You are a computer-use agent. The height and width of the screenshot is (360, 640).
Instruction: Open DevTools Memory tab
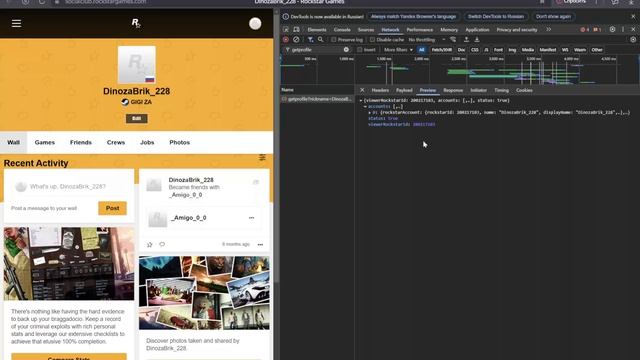click(449, 30)
